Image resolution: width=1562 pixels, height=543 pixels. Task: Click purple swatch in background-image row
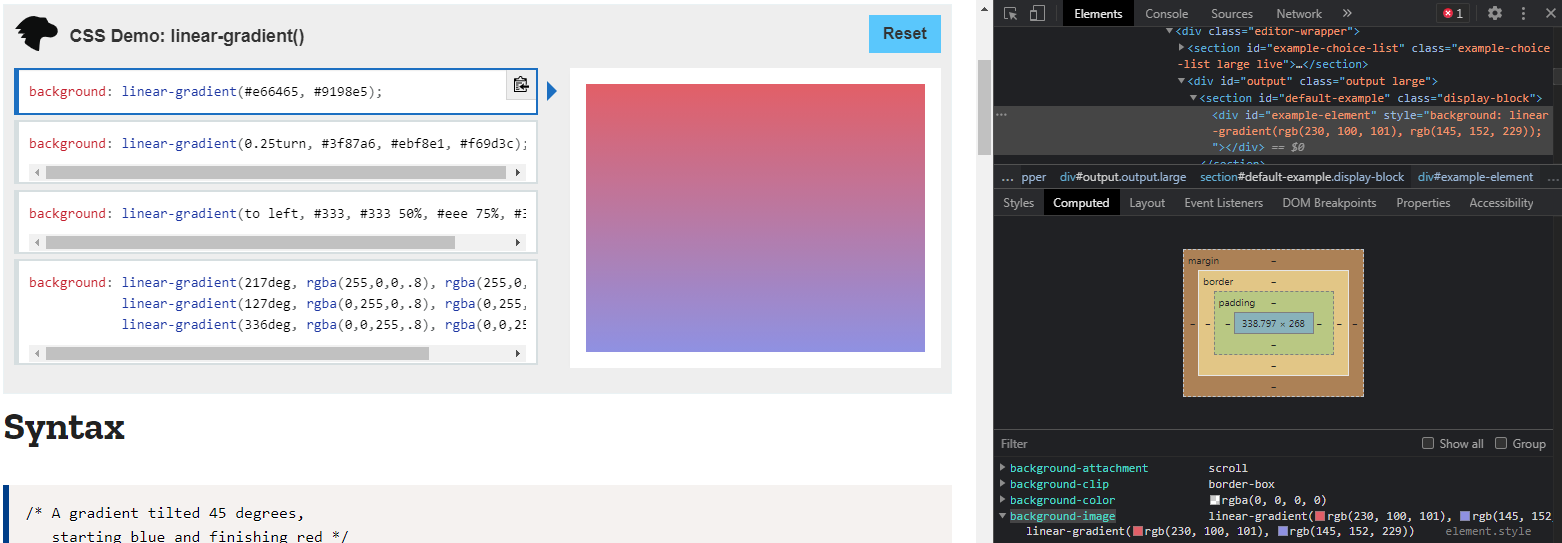pos(1465,516)
